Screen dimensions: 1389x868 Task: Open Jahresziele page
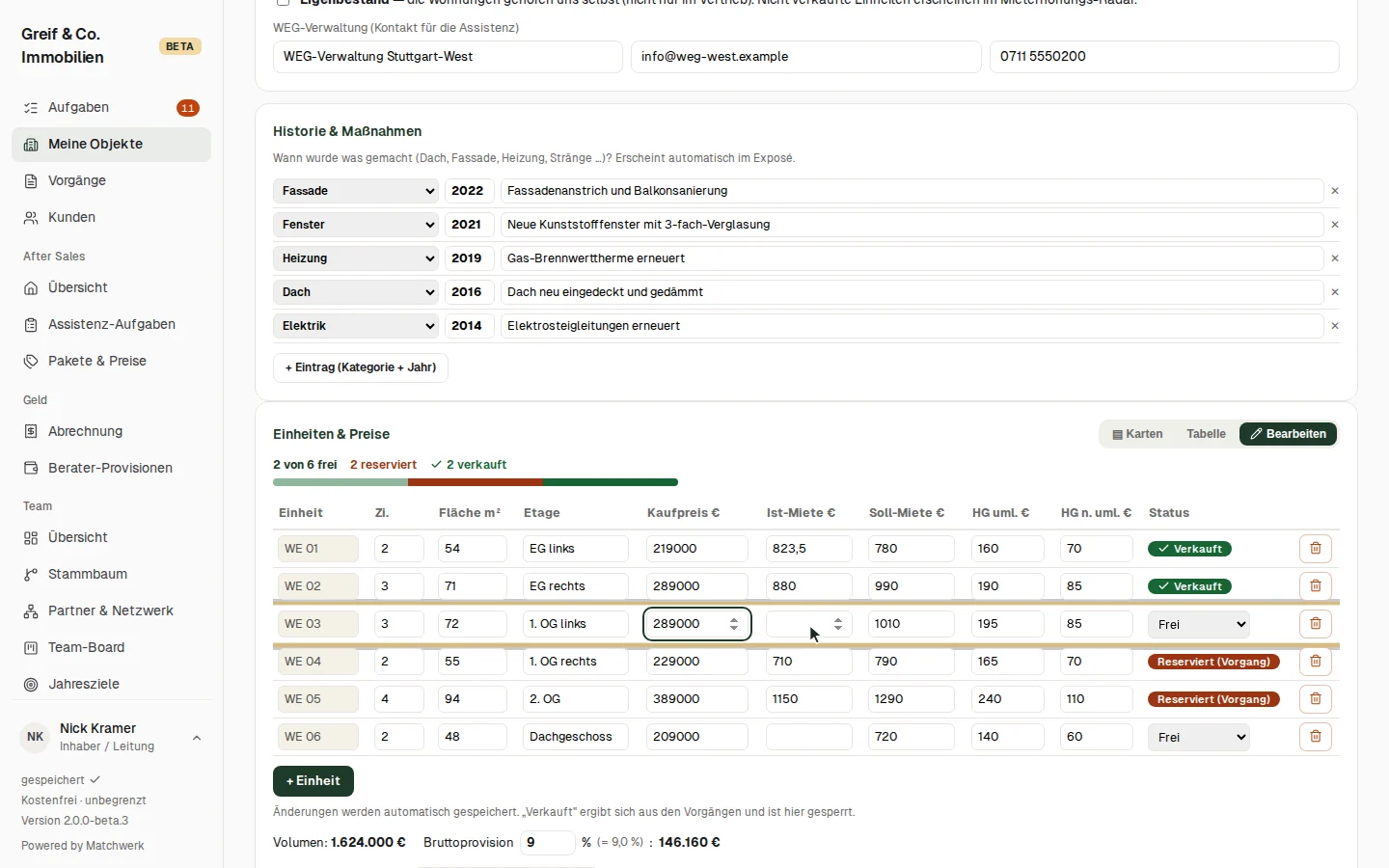[x=111, y=685]
